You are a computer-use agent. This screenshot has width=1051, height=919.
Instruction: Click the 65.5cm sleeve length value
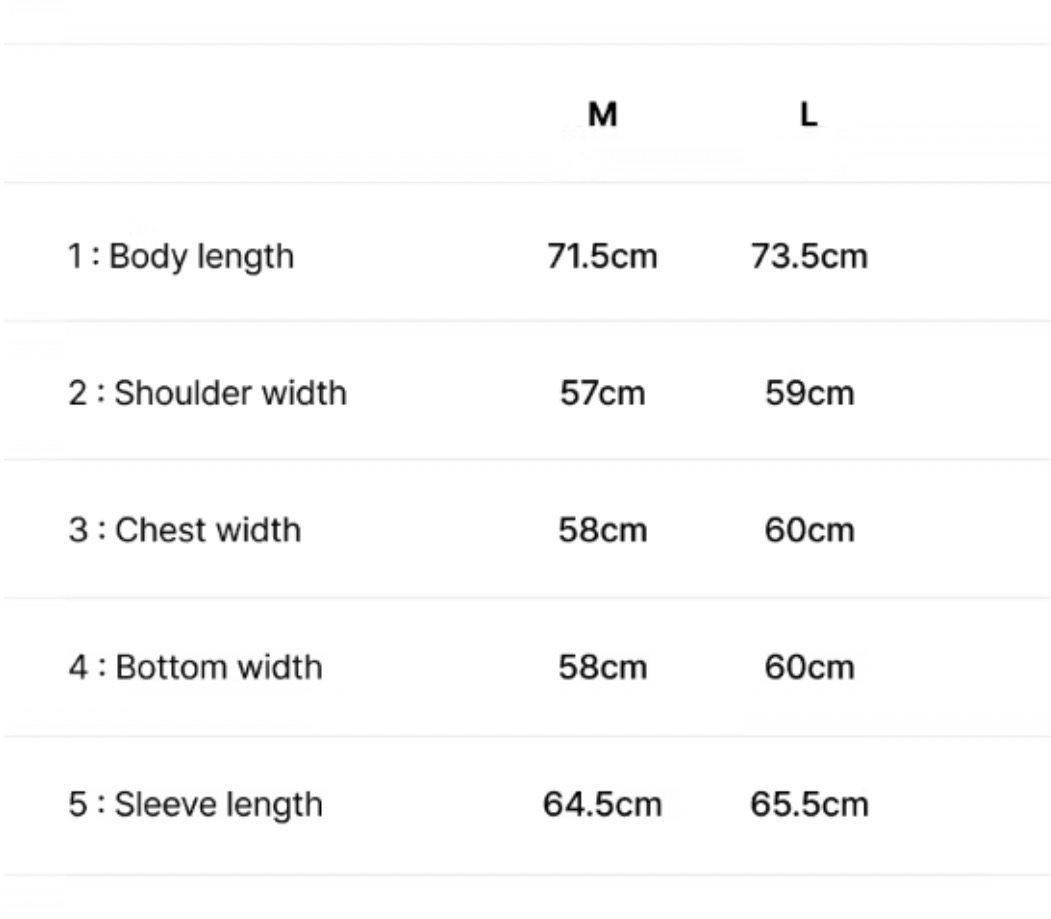[809, 804]
